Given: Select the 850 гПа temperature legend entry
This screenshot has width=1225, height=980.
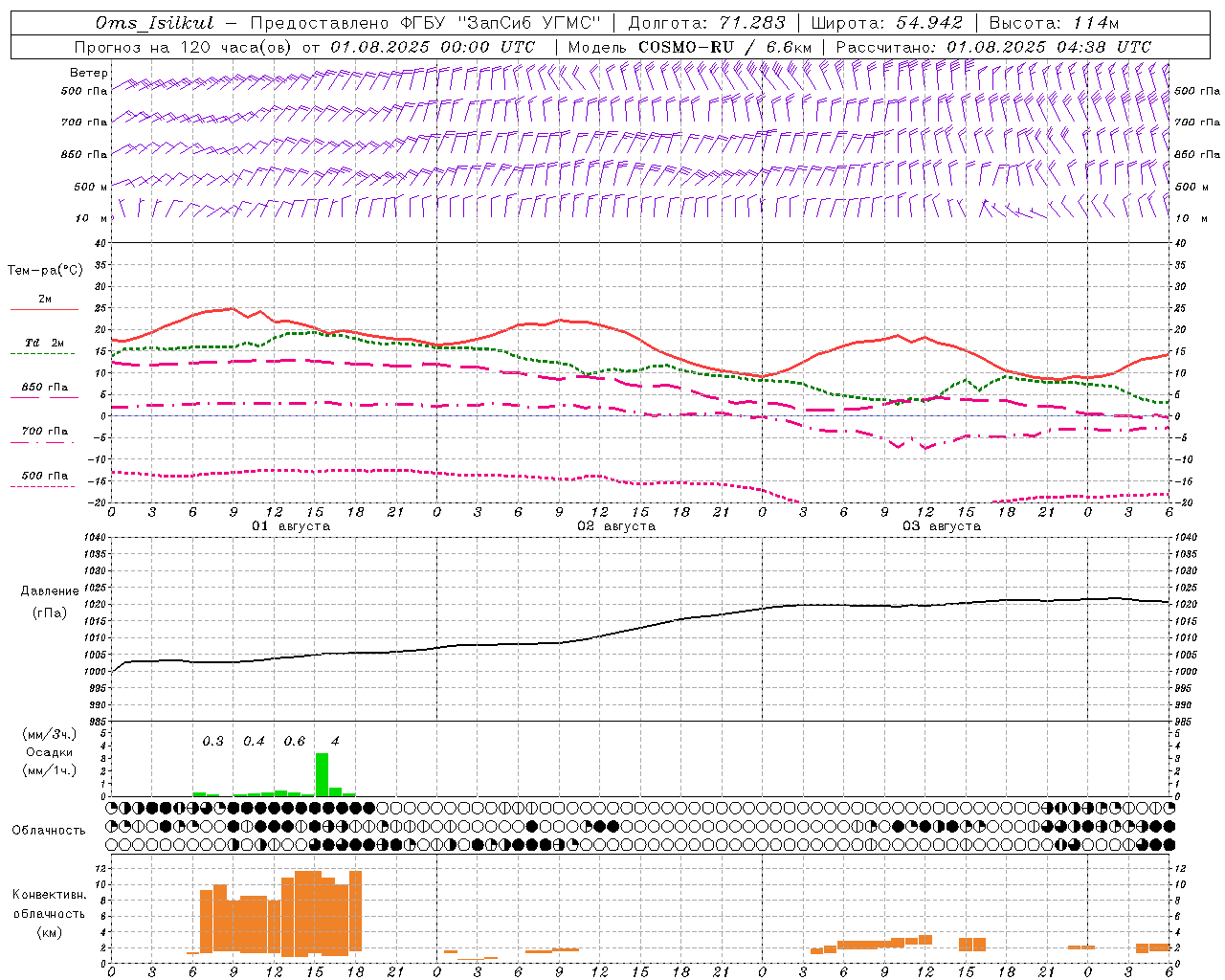Looking at the screenshot, I should coord(44,388).
